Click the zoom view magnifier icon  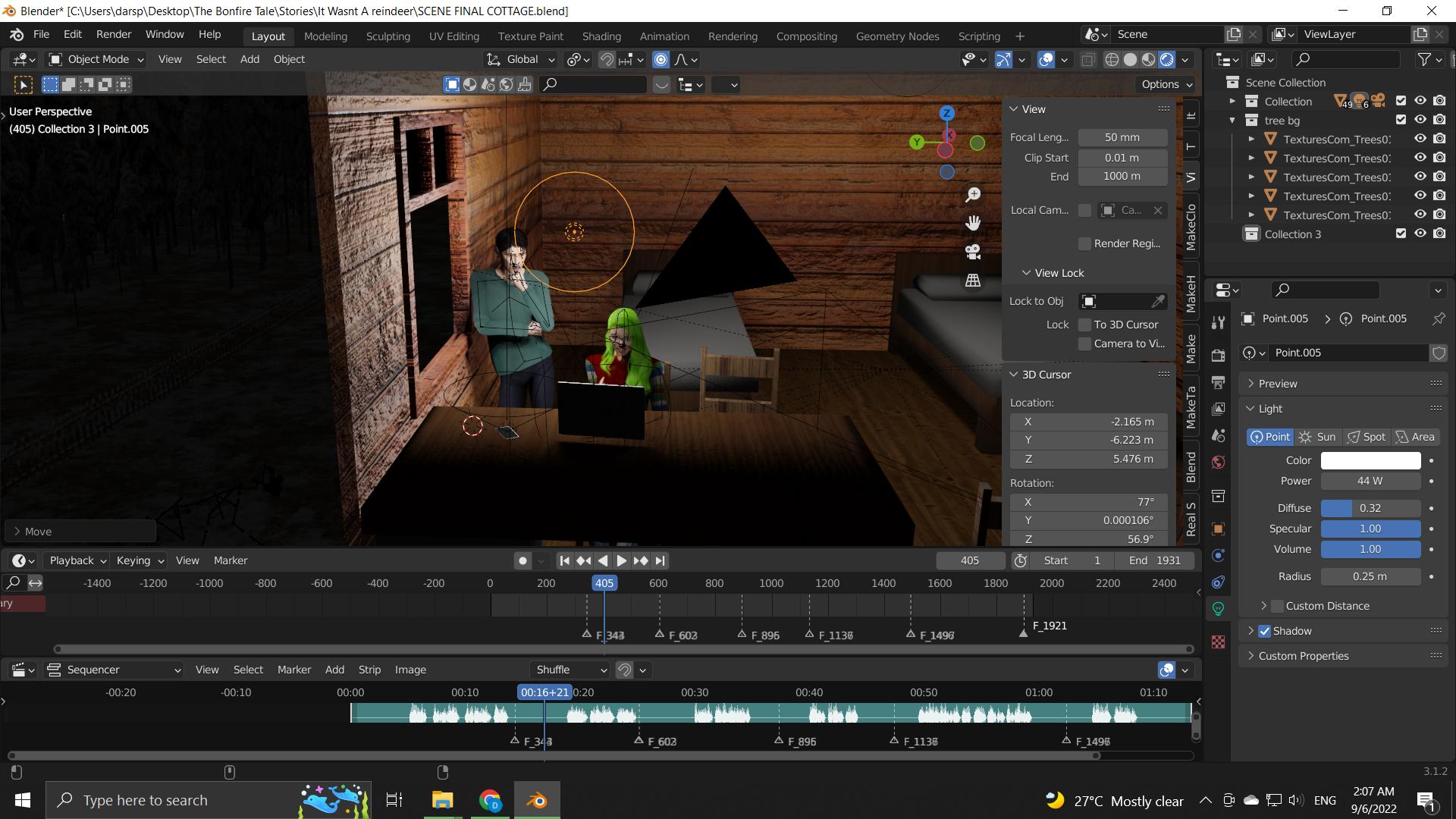click(x=973, y=195)
